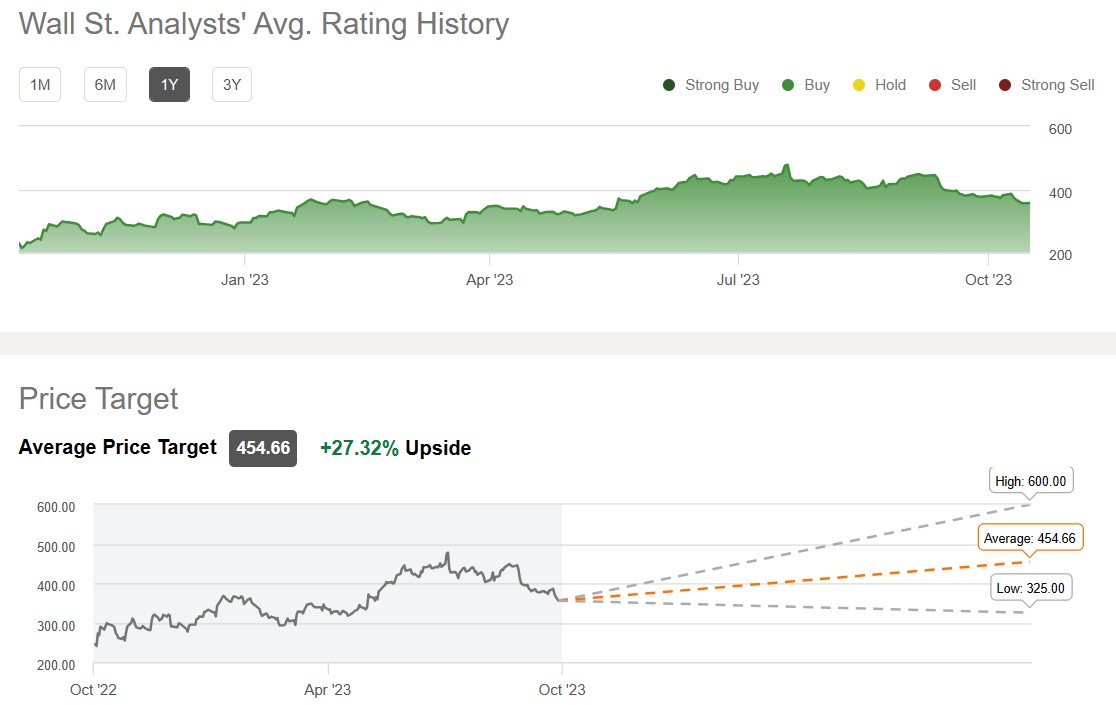The height and width of the screenshot is (705, 1116).
Task: Toggle the Buy legend item
Action: [x=816, y=85]
